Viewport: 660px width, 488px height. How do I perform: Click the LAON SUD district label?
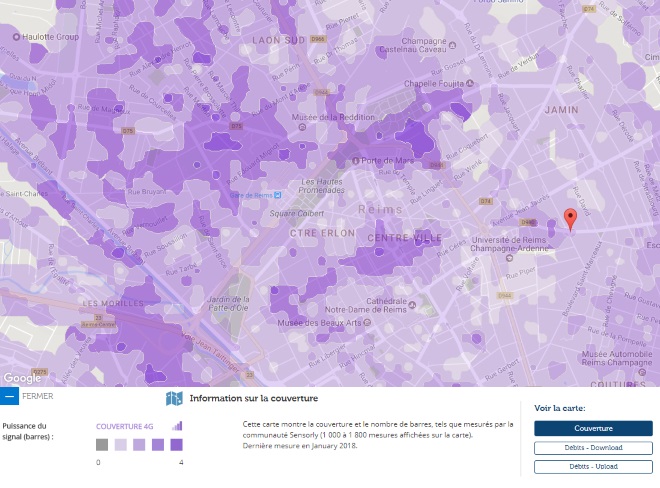[x=279, y=40]
